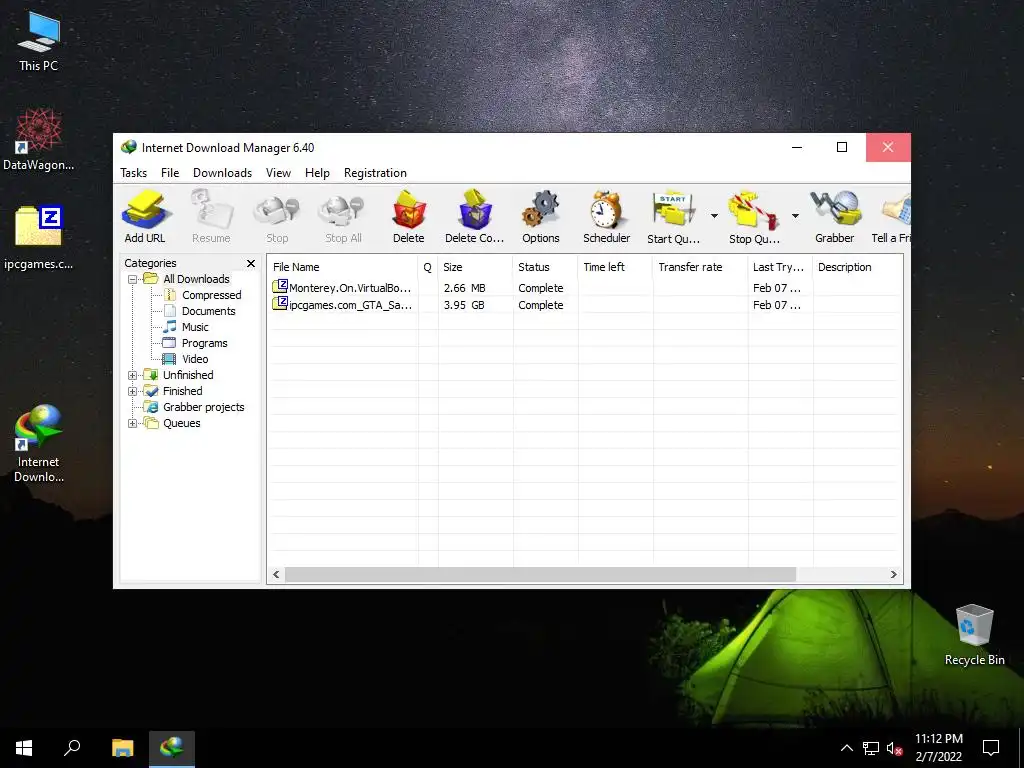
Task: Select the Documents category
Action: click(208, 312)
